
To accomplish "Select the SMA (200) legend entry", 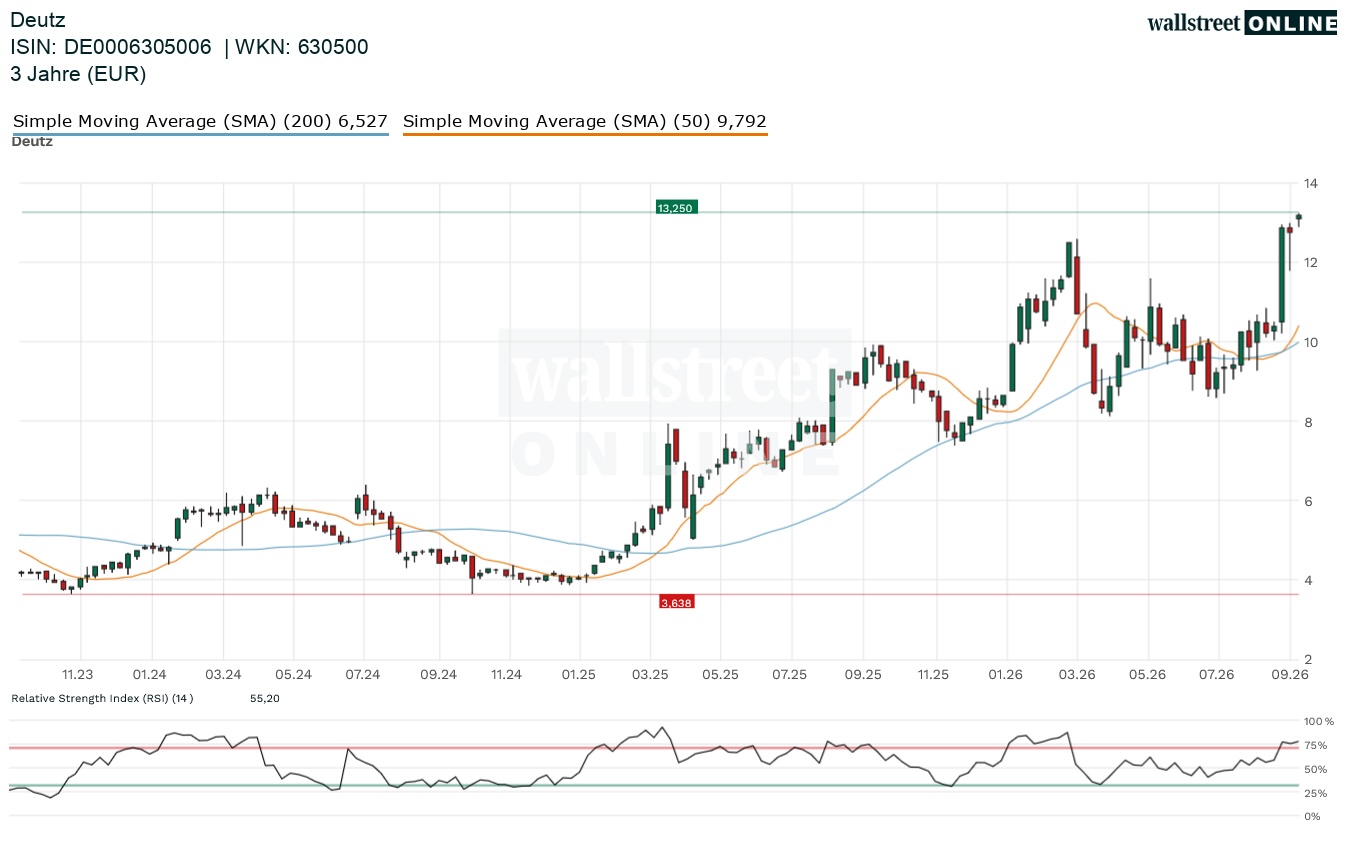I will (x=200, y=121).
